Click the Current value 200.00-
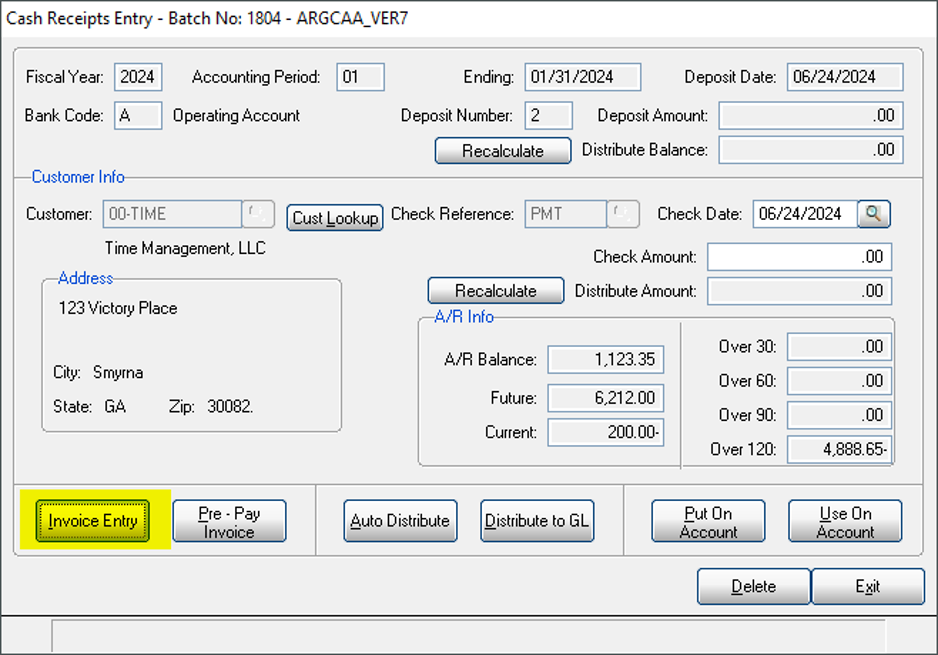This screenshot has height=655, width=938. coord(605,432)
